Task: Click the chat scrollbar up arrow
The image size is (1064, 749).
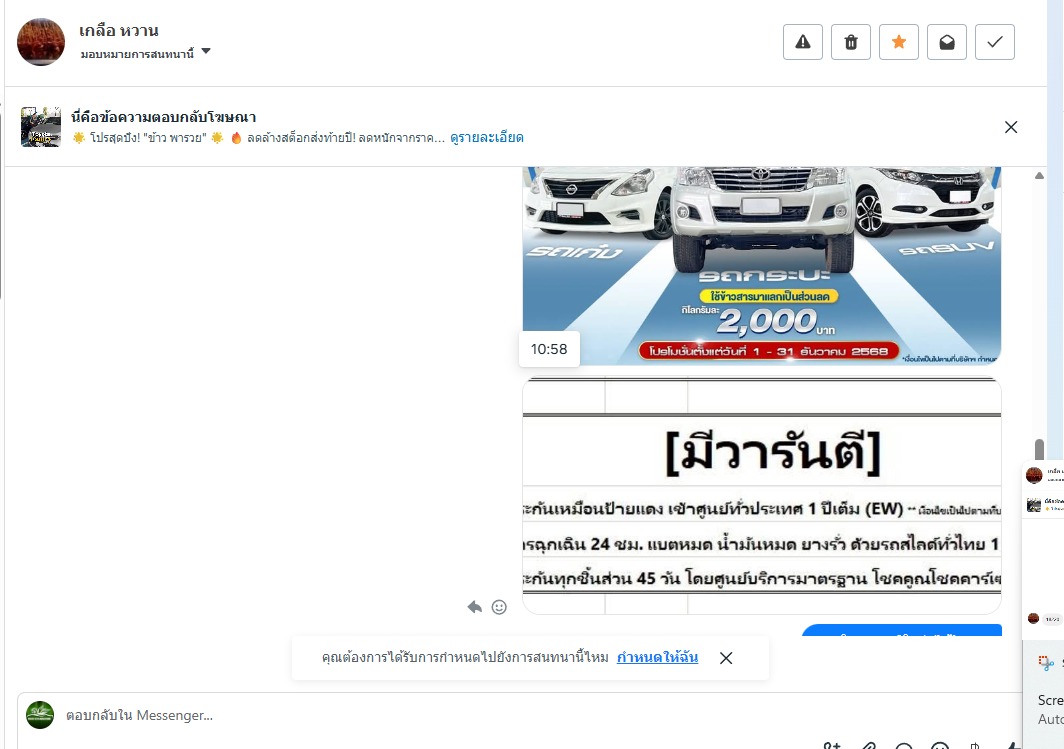Action: (1039, 176)
